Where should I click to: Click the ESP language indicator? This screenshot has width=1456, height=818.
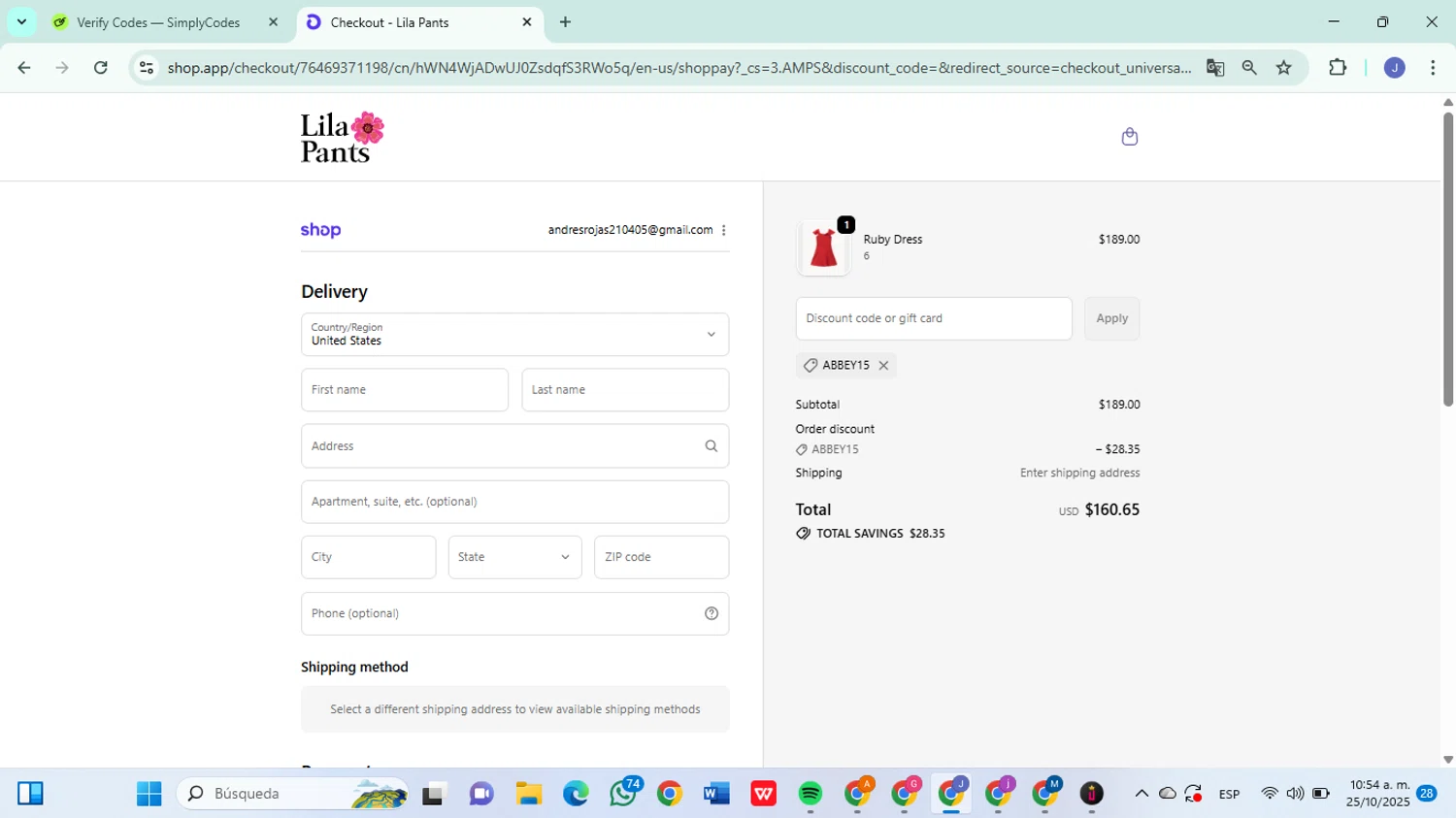coord(1229,794)
